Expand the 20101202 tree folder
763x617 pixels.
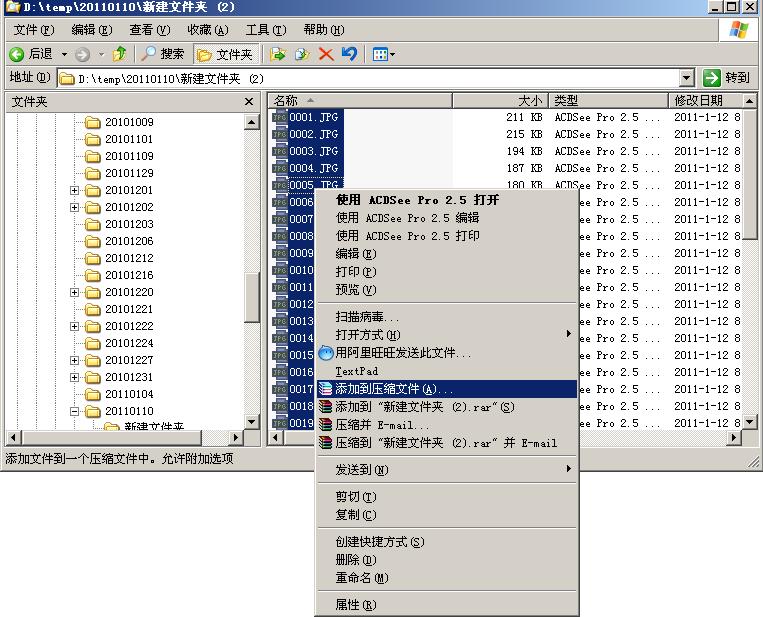(x=74, y=207)
